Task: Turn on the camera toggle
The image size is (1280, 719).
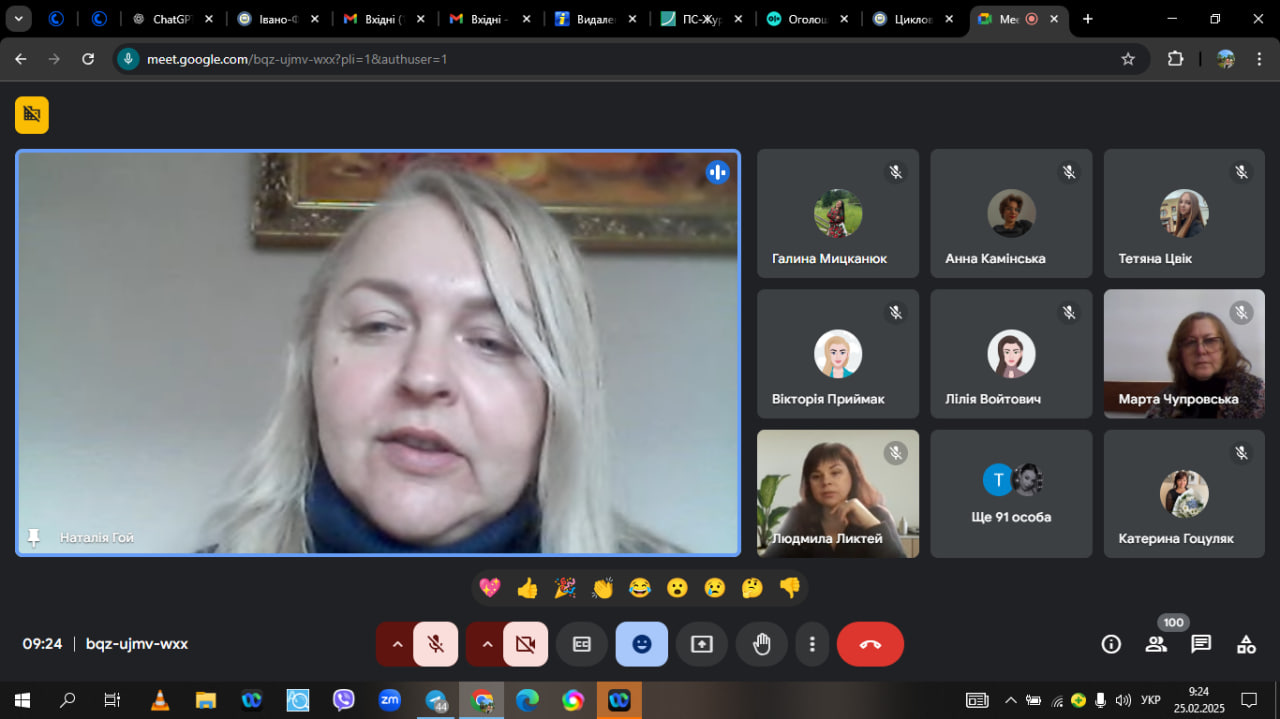Action: coord(526,644)
